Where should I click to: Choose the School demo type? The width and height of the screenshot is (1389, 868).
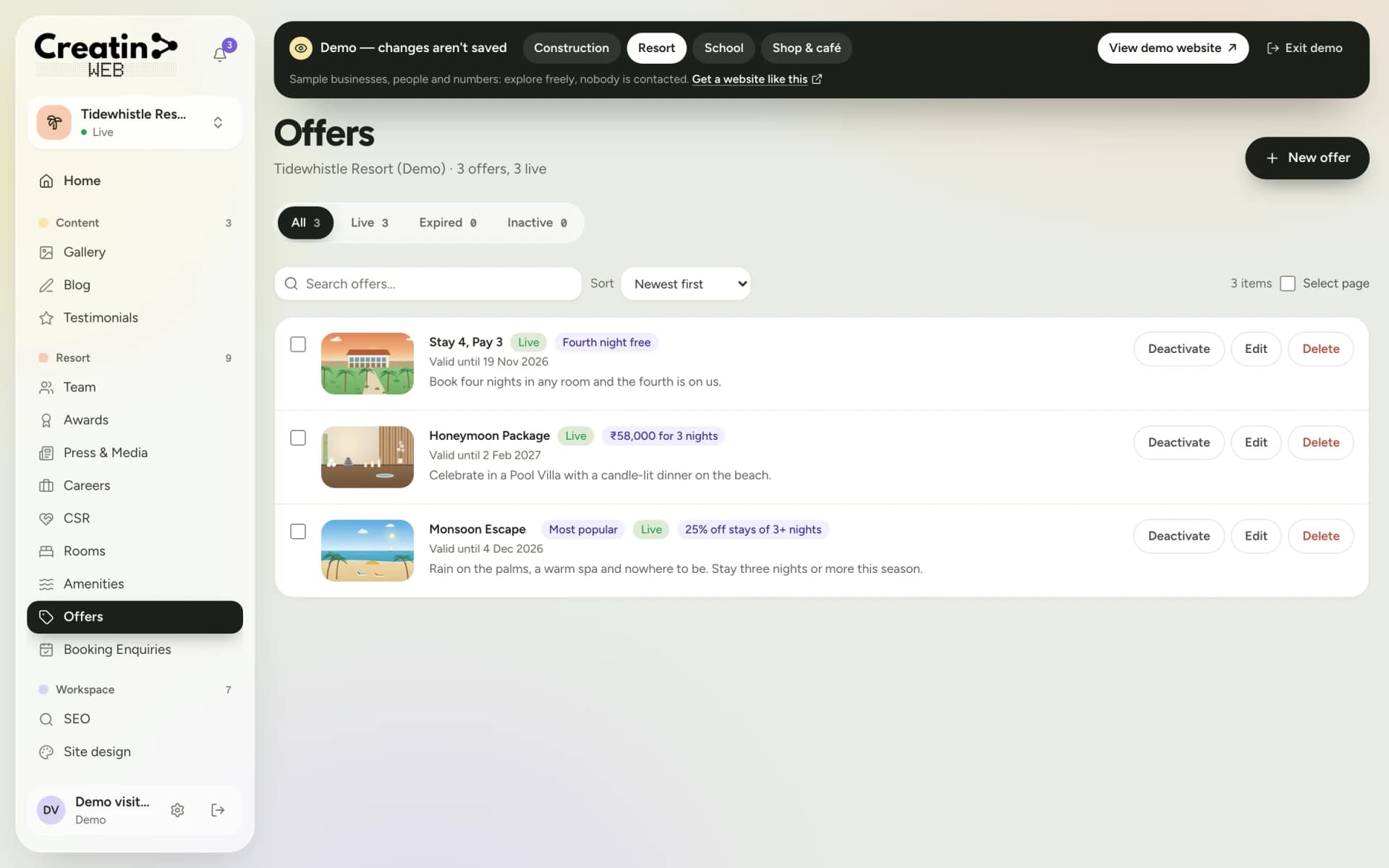pyautogui.click(x=723, y=48)
